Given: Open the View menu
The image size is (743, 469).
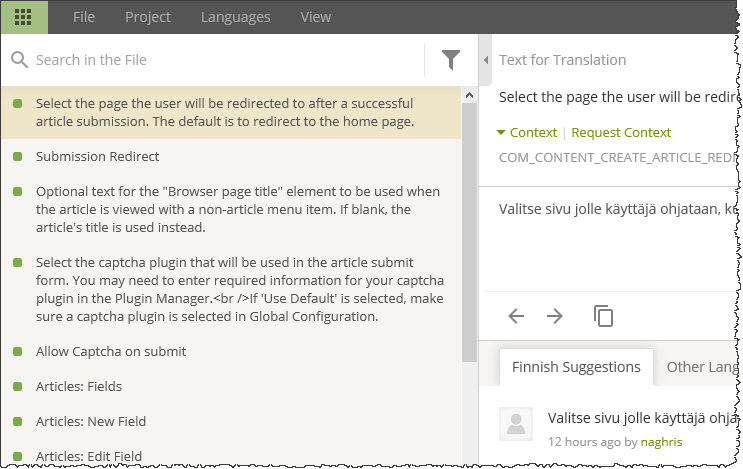Looking at the screenshot, I should [316, 17].
